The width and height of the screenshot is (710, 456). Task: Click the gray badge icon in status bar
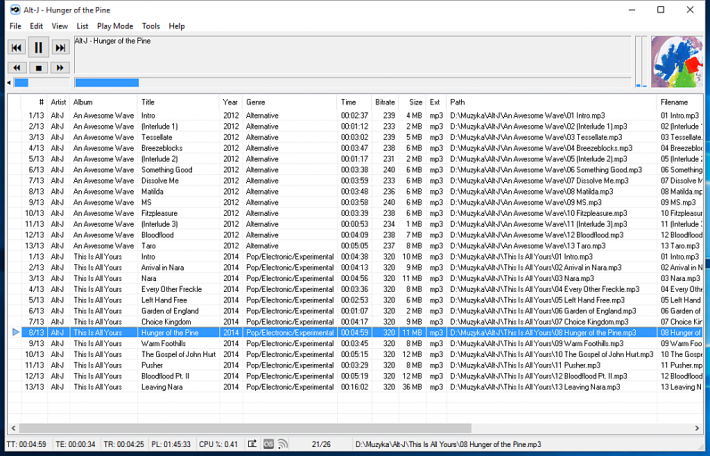click(269, 444)
